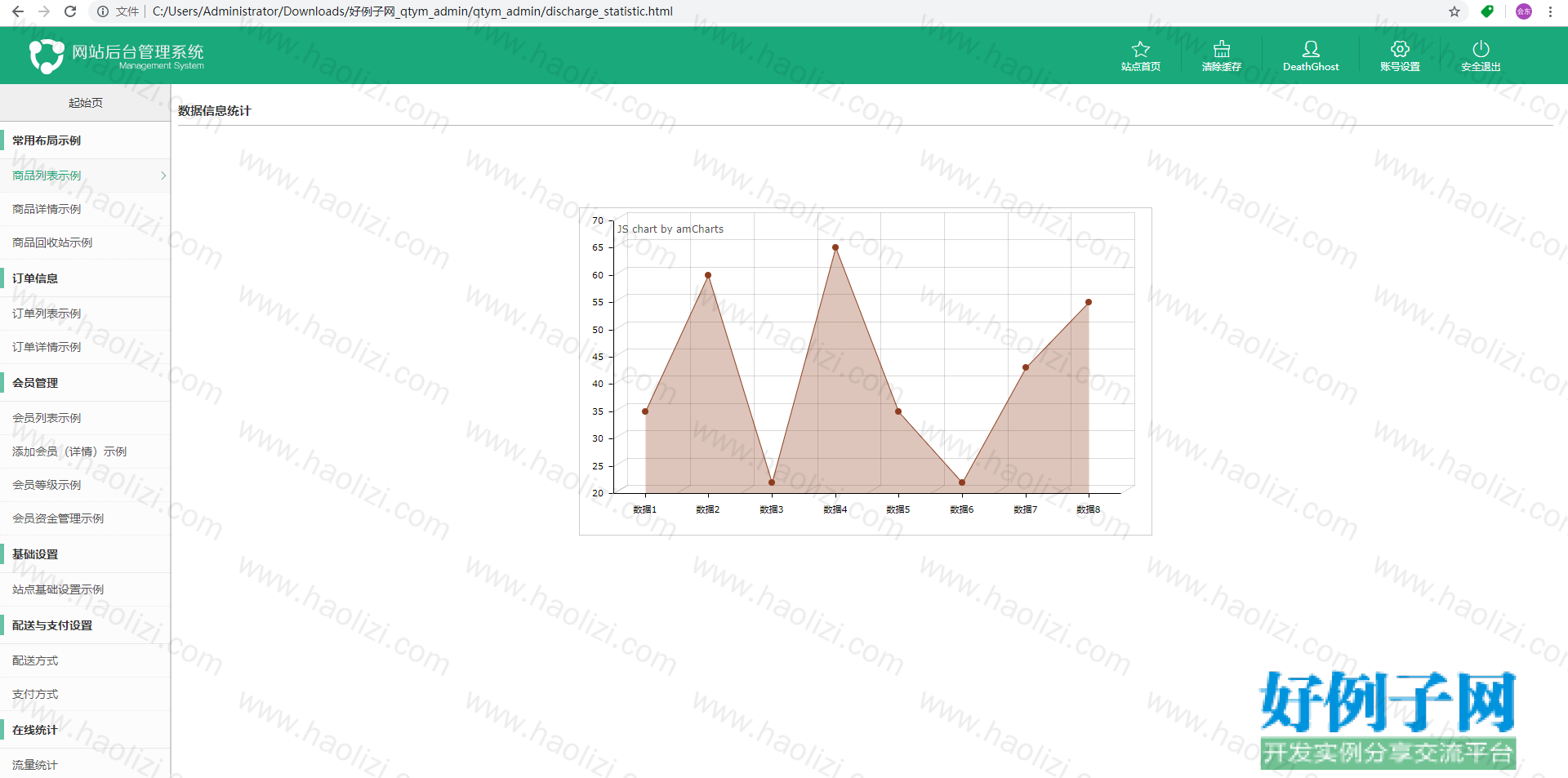Click the green shield extension icon
The width and height of the screenshot is (1568, 778).
click(1487, 11)
